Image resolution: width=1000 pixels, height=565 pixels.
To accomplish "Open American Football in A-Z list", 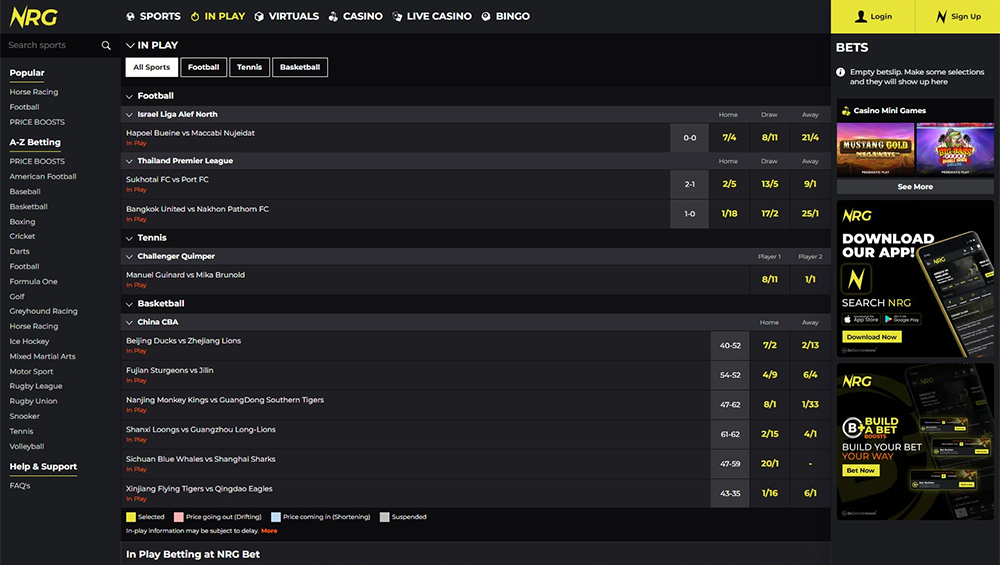I will [x=43, y=177].
